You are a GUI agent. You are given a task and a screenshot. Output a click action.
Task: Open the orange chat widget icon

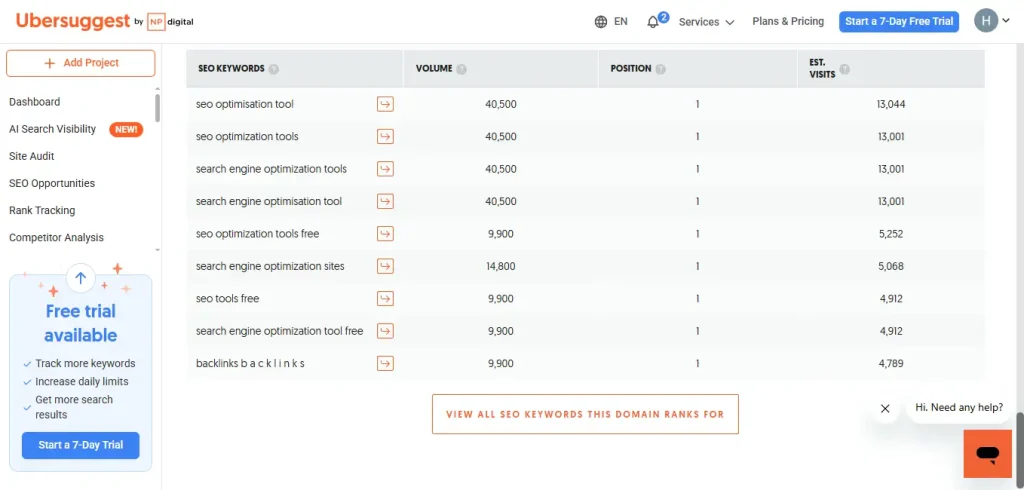[987, 454]
